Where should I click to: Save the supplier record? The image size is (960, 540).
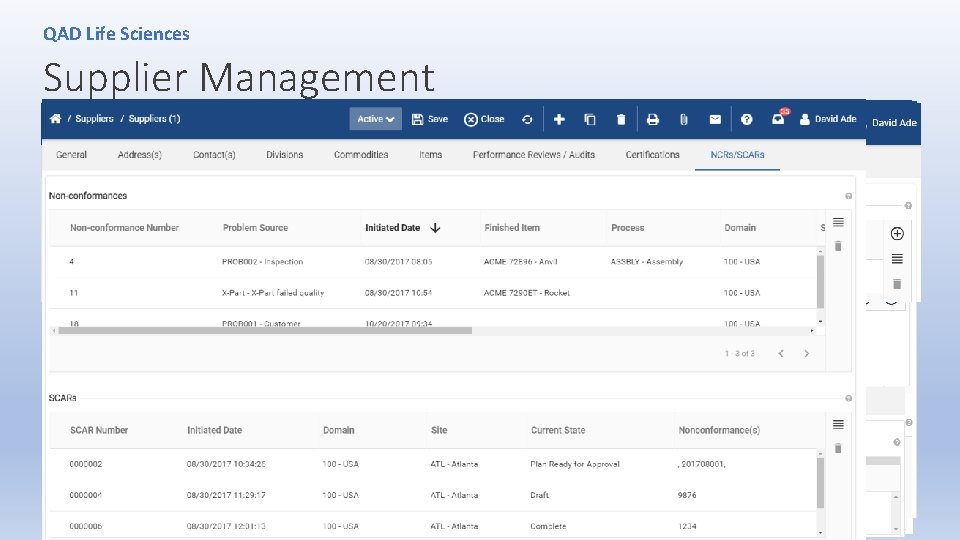point(430,119)
